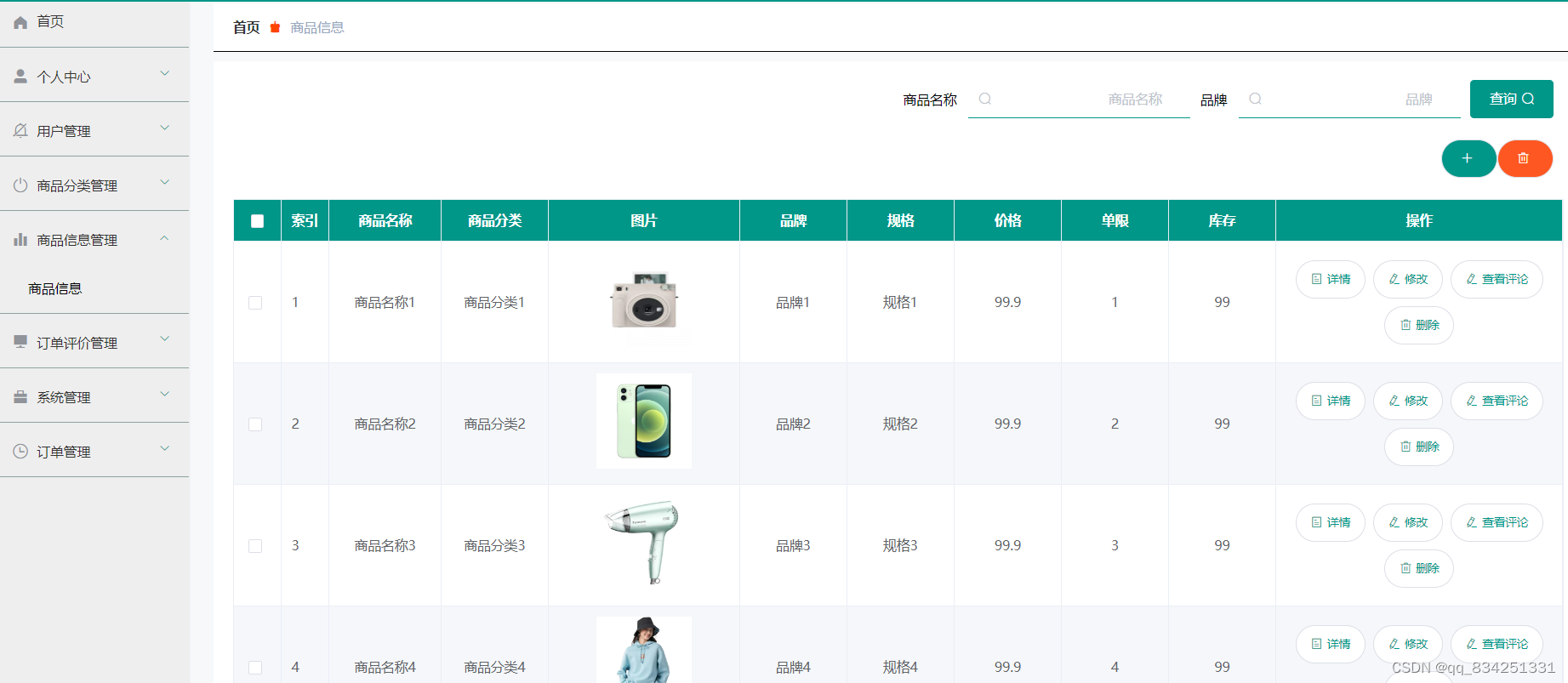Viewport: 1568px width, 683px height.
Task: Click the bar chart icon beside 商品信息管理
Action: point(20,240)
